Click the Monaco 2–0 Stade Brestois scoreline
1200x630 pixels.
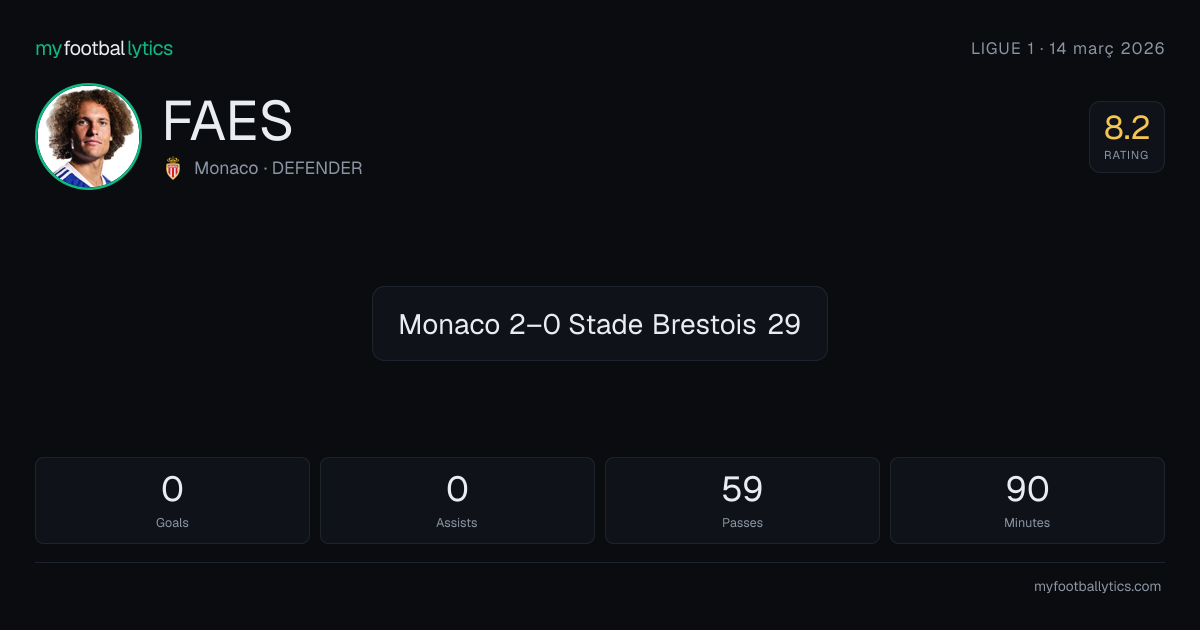(x=600, y=324)
